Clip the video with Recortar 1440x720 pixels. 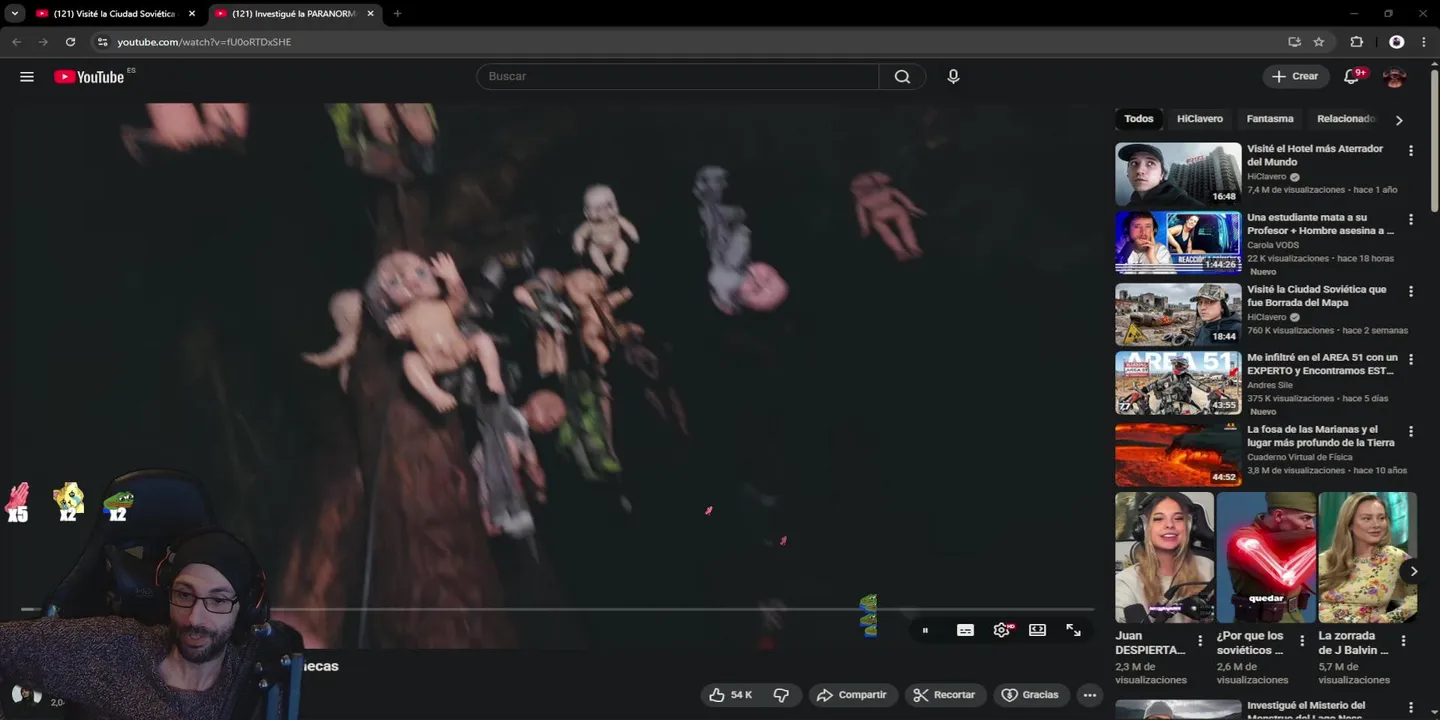click(x=945, y=695)
